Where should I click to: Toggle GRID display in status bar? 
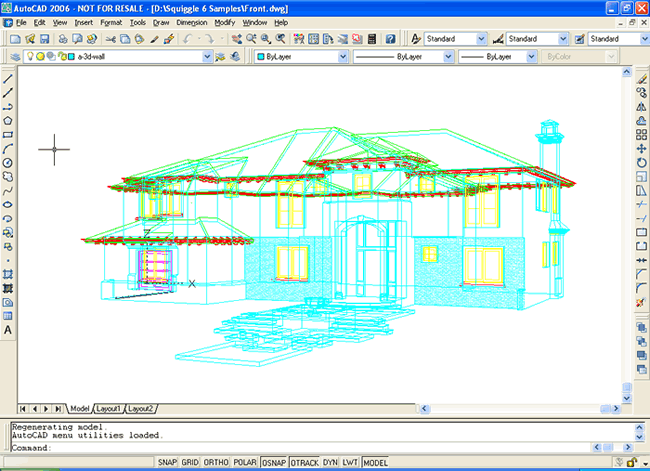click(190, 462)
